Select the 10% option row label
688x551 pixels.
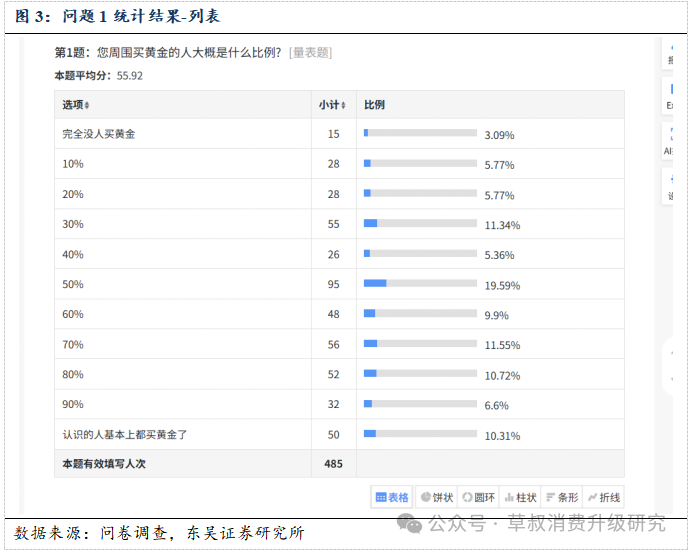(x=73, y=164)
